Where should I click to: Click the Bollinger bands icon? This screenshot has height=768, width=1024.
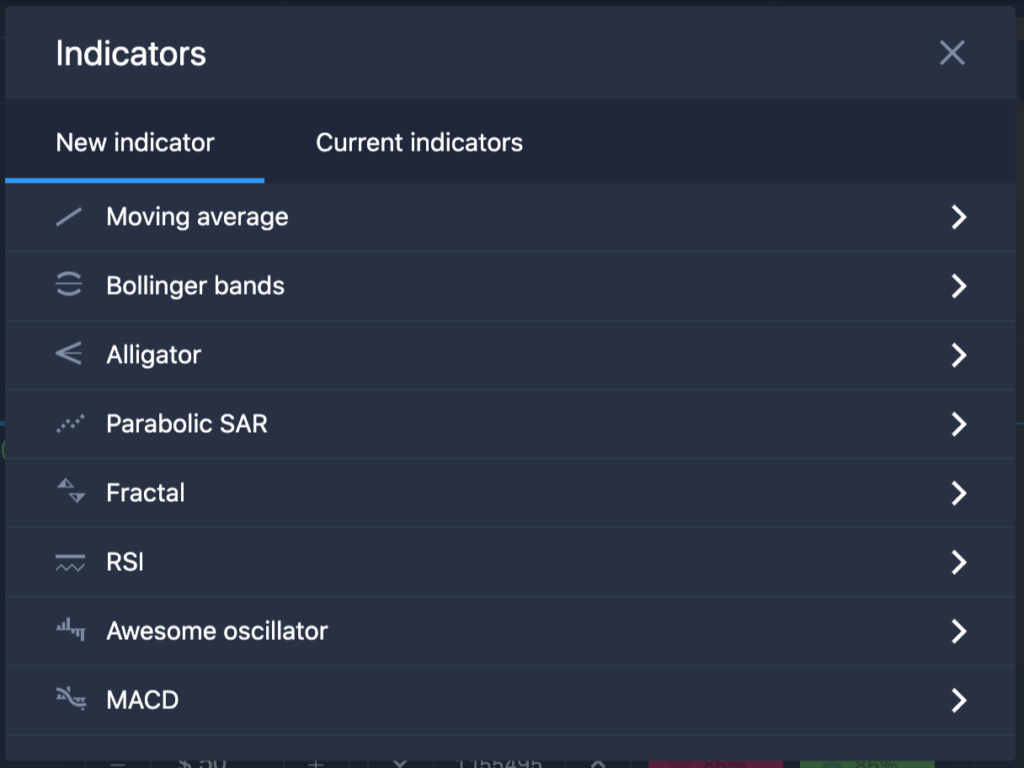pos(69,285)
